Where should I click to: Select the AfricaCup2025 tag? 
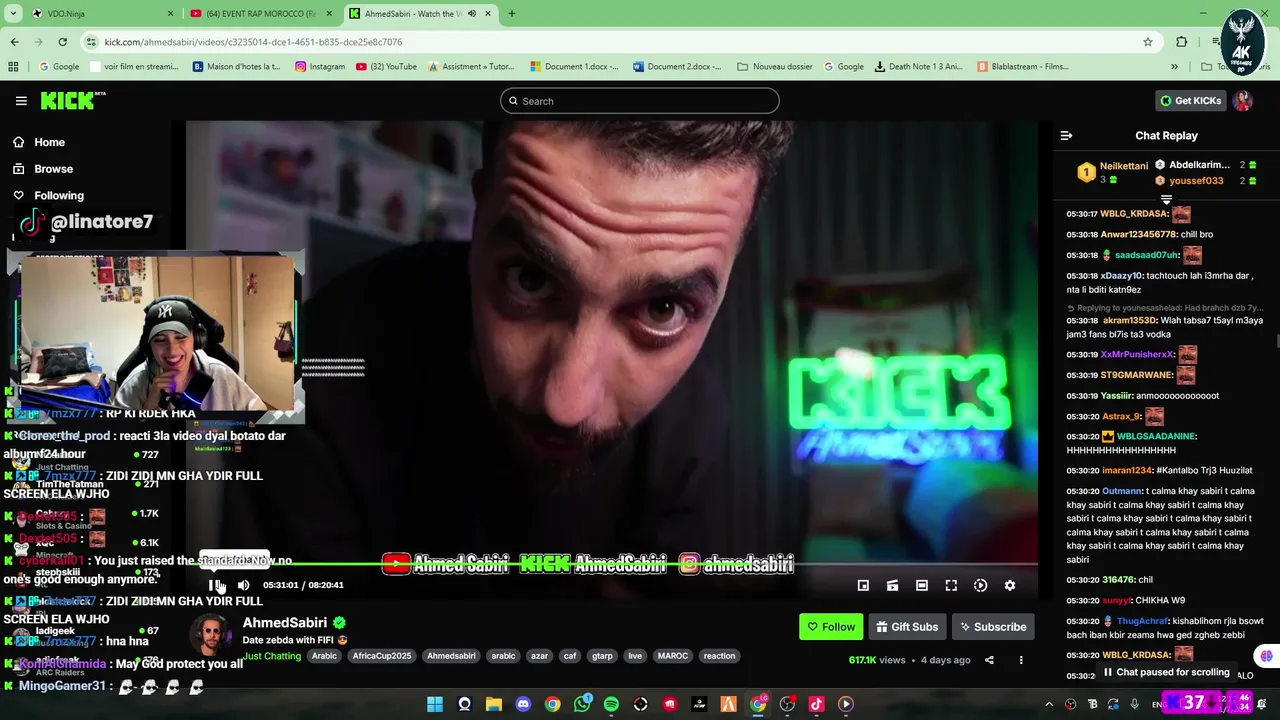click(x=382, y=656)
